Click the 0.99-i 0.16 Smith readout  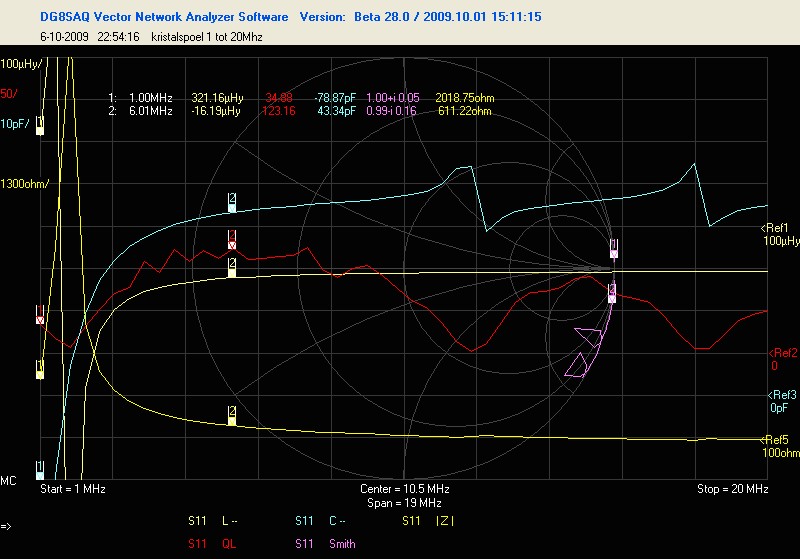tap(391, 111)
